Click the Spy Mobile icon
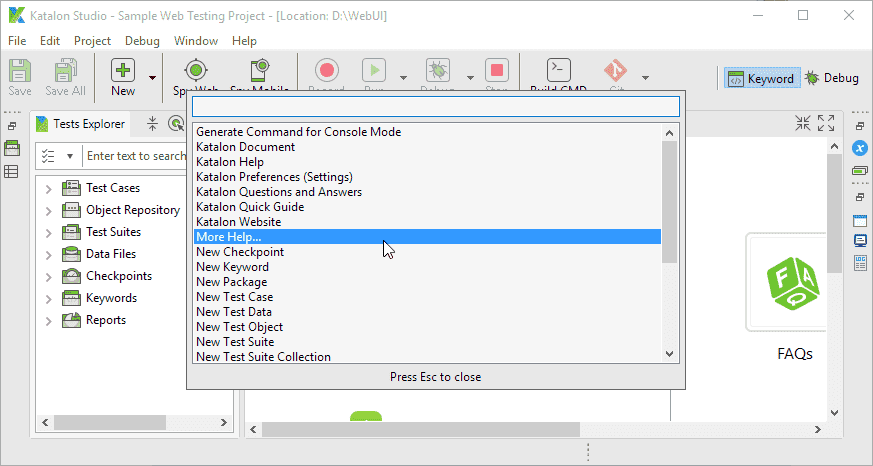 pos(259,72)
